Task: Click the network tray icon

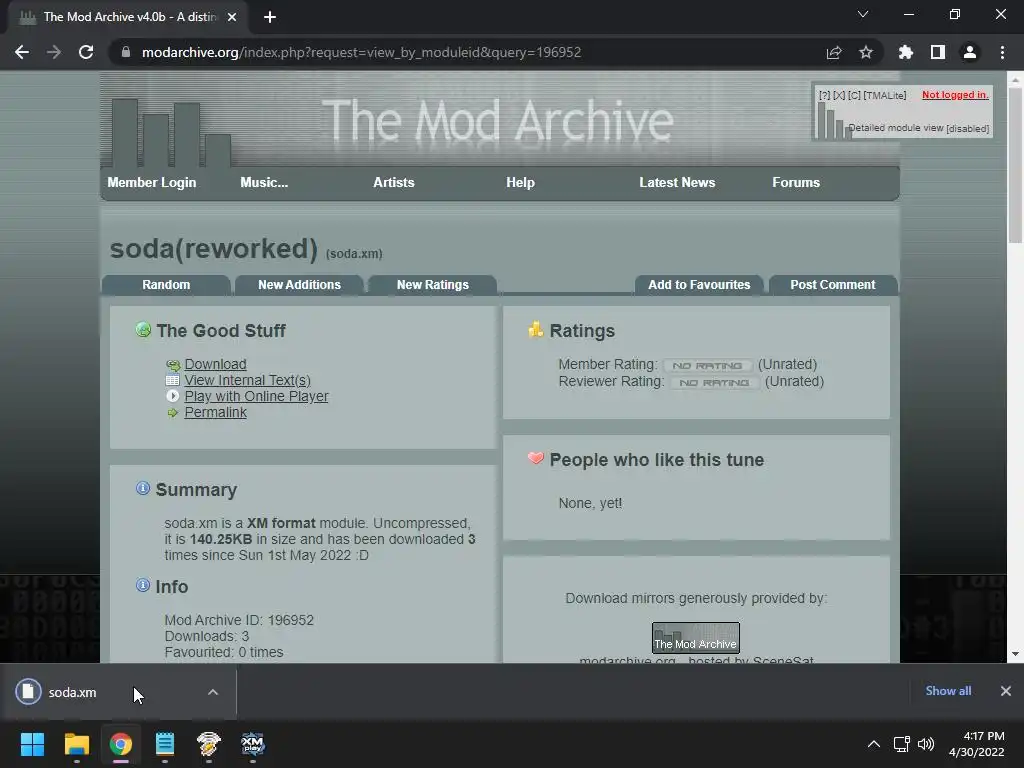Action: (902, 744)
